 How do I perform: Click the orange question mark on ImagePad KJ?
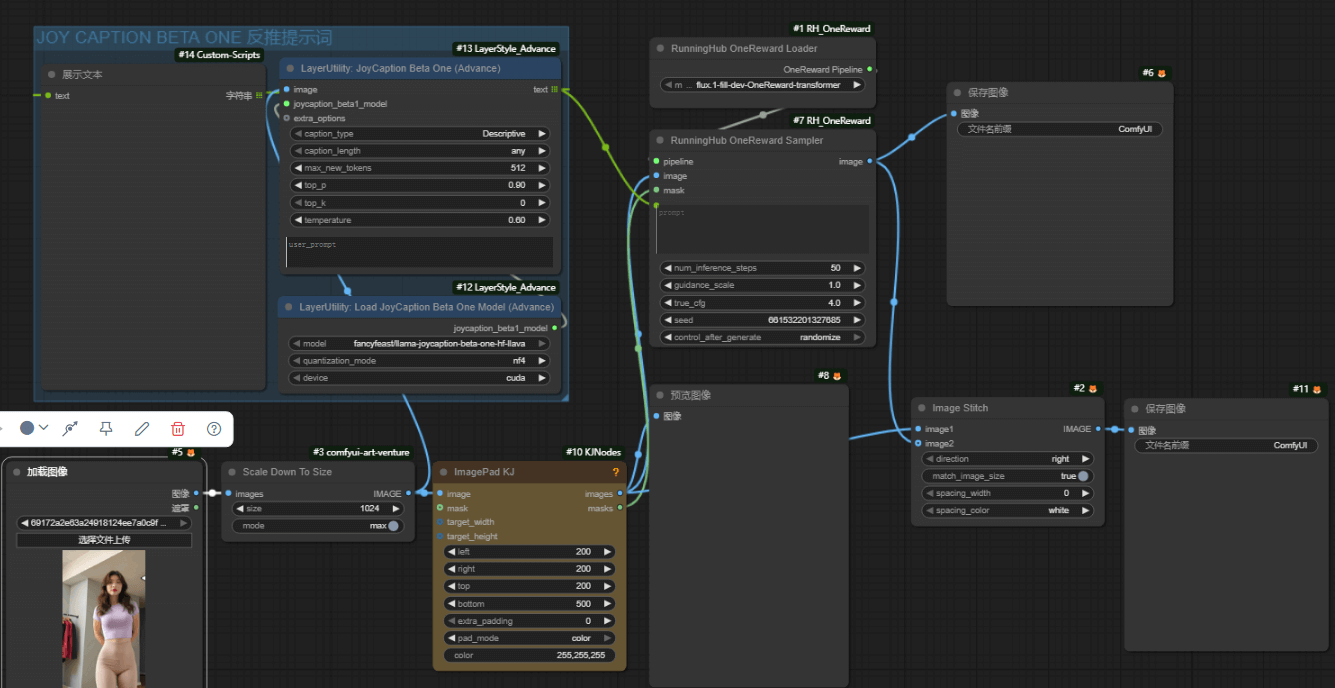click(616, 472)
